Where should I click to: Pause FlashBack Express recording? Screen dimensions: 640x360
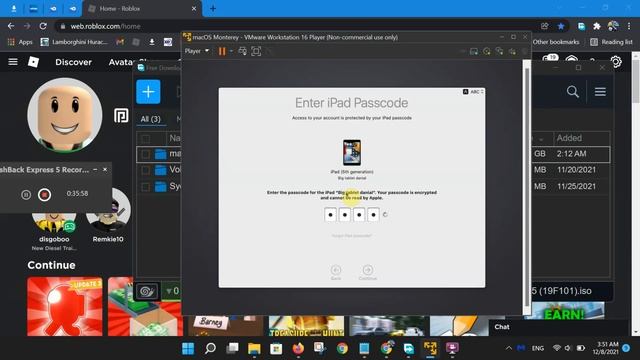[x=26, y=195]
